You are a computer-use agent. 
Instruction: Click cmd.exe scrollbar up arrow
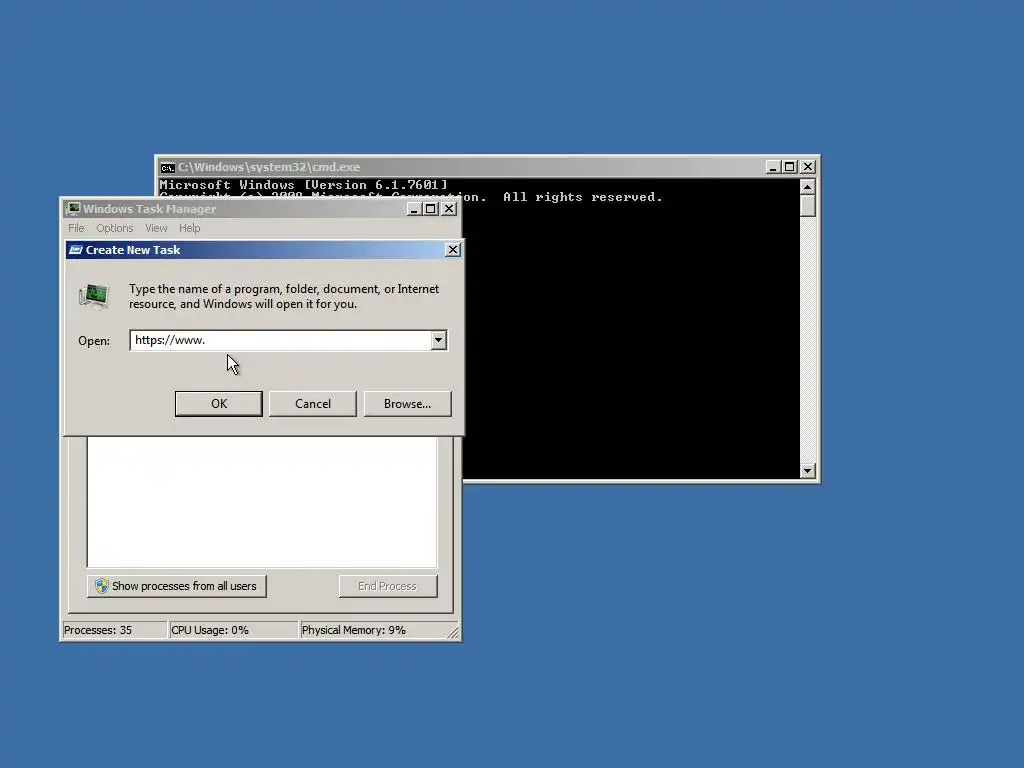point(808,187)
